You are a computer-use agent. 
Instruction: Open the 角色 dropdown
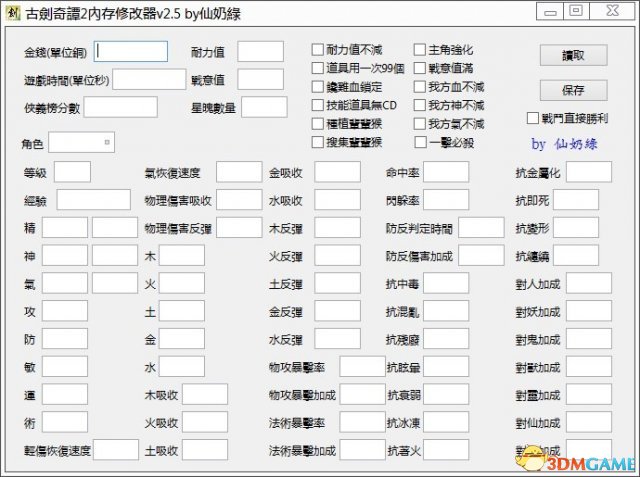(x=81, y=142)
